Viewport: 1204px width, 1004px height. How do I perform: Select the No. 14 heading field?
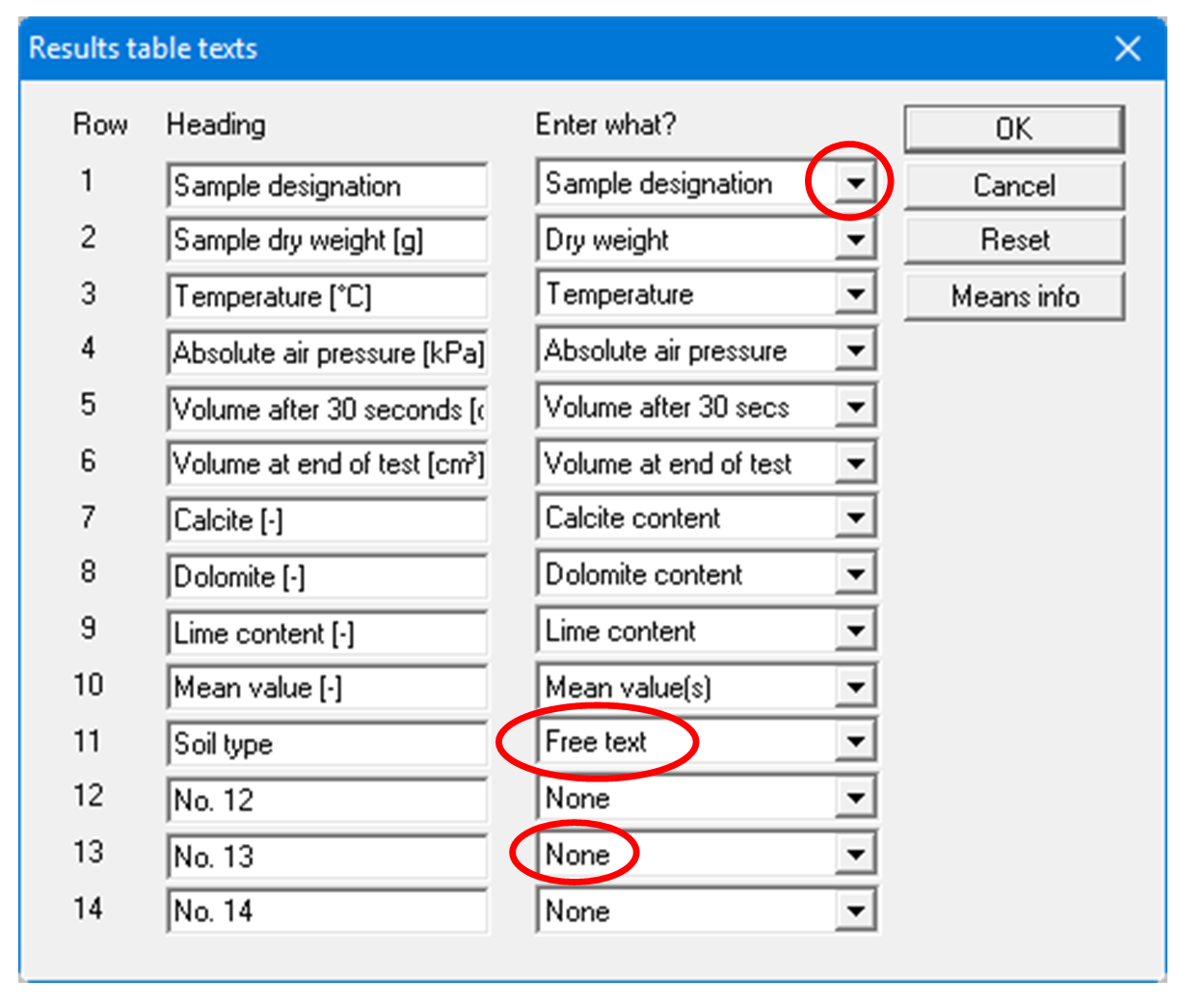(328, 910)
